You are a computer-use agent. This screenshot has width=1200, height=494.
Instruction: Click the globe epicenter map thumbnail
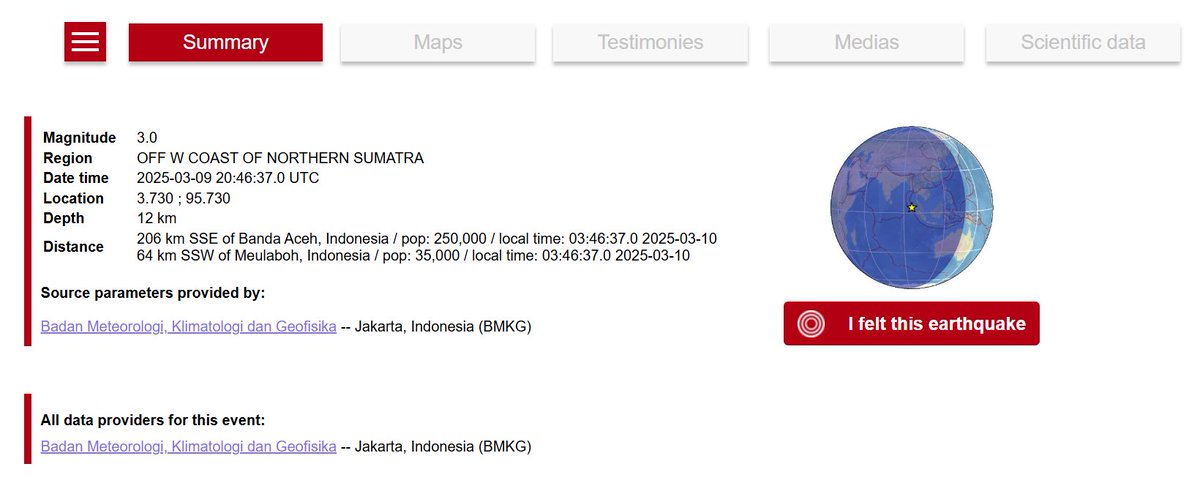pyautogui.click(x=913, y=208)
